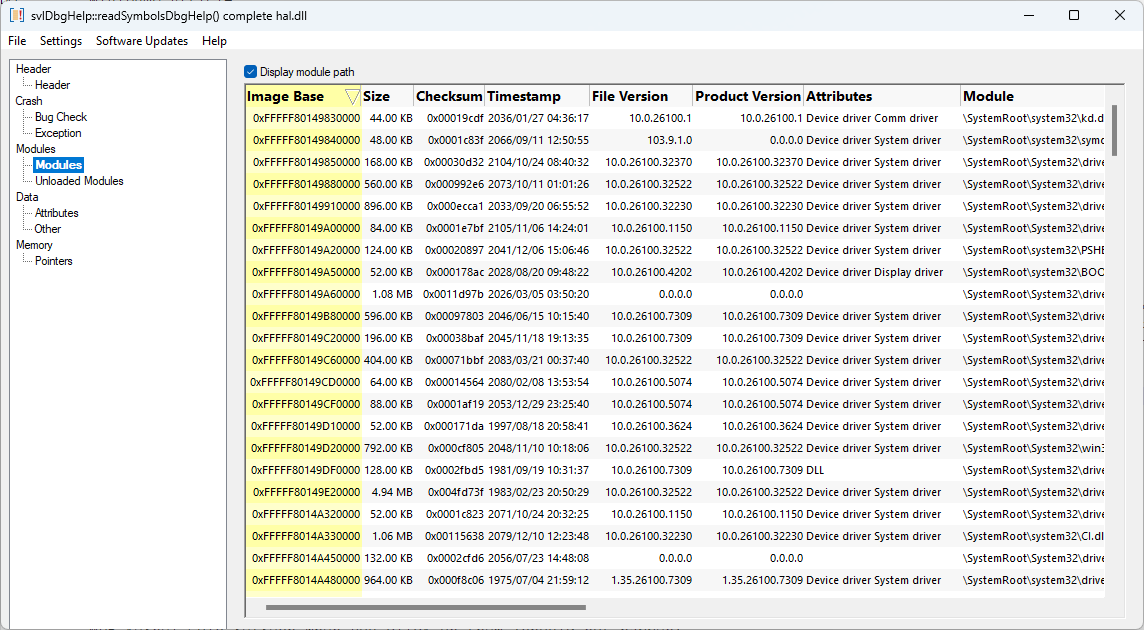Click the Image Base sort arrow
Screen dimensions: 1144x630
click(x=351, y=95)
